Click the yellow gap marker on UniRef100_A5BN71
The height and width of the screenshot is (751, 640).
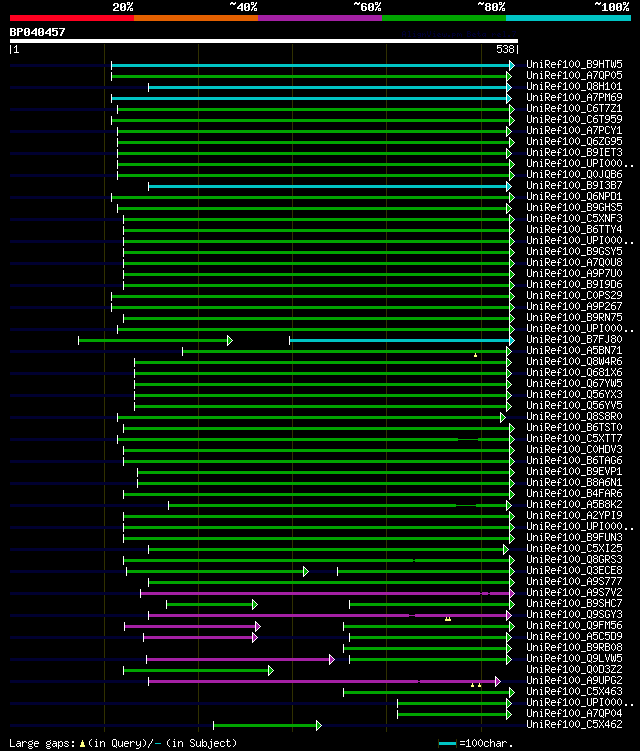[x=475, y=355]
